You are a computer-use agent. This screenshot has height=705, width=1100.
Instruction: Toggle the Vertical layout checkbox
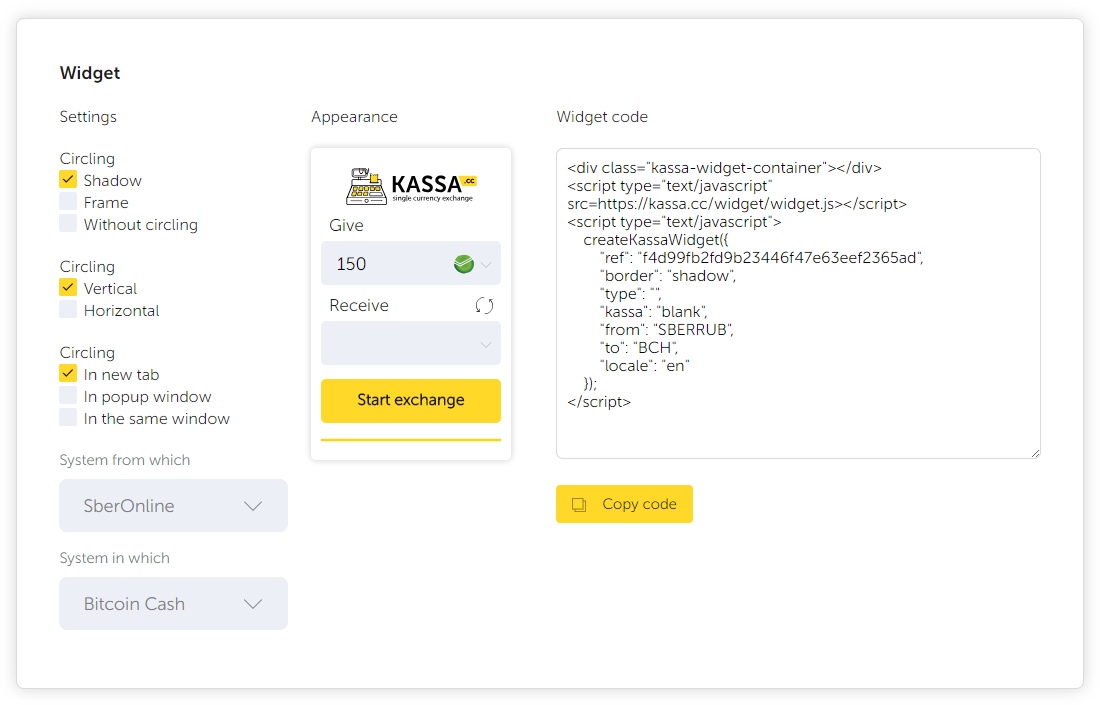click(x=68, y=288)
